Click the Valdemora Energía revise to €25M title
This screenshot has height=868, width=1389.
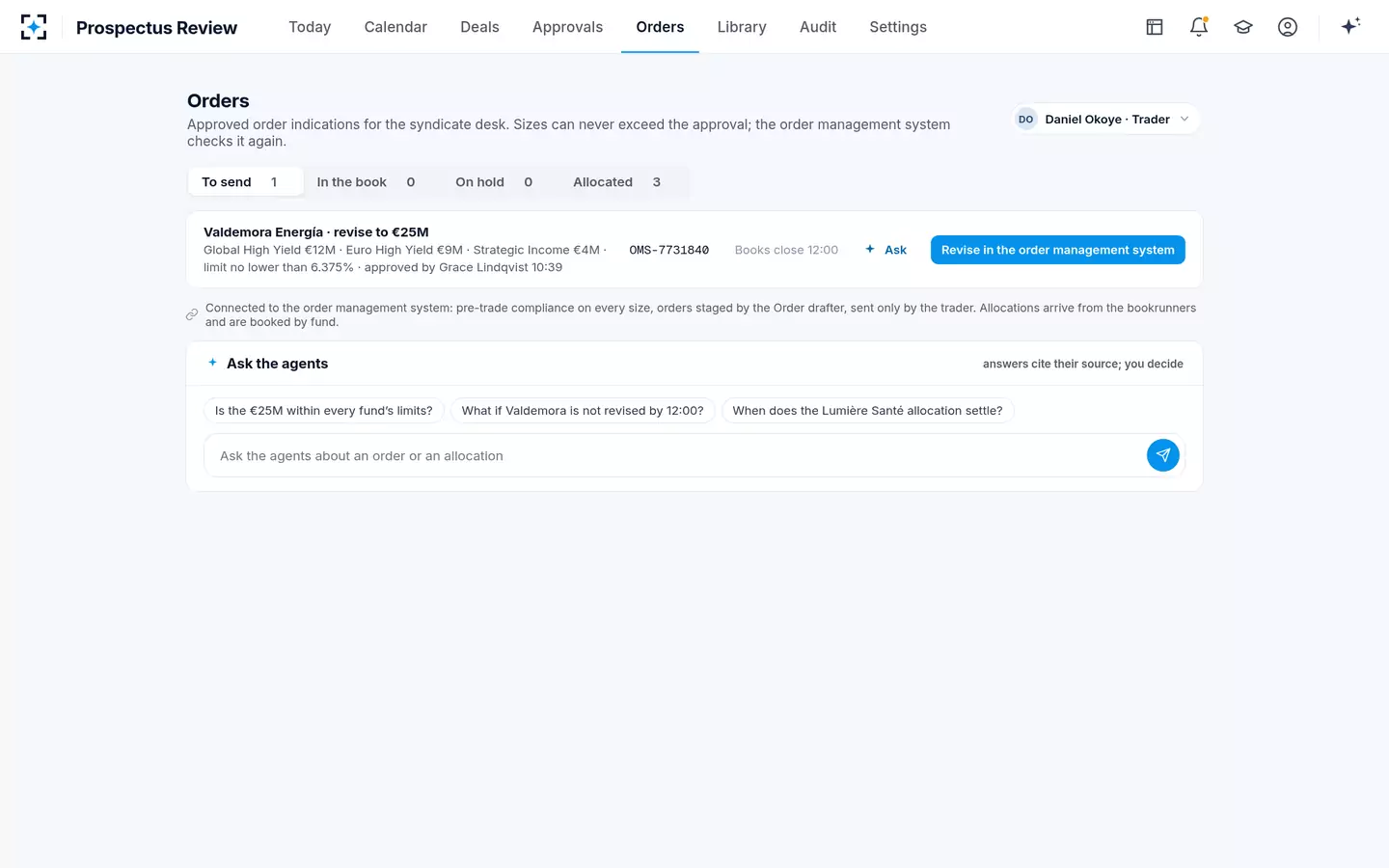316,232
